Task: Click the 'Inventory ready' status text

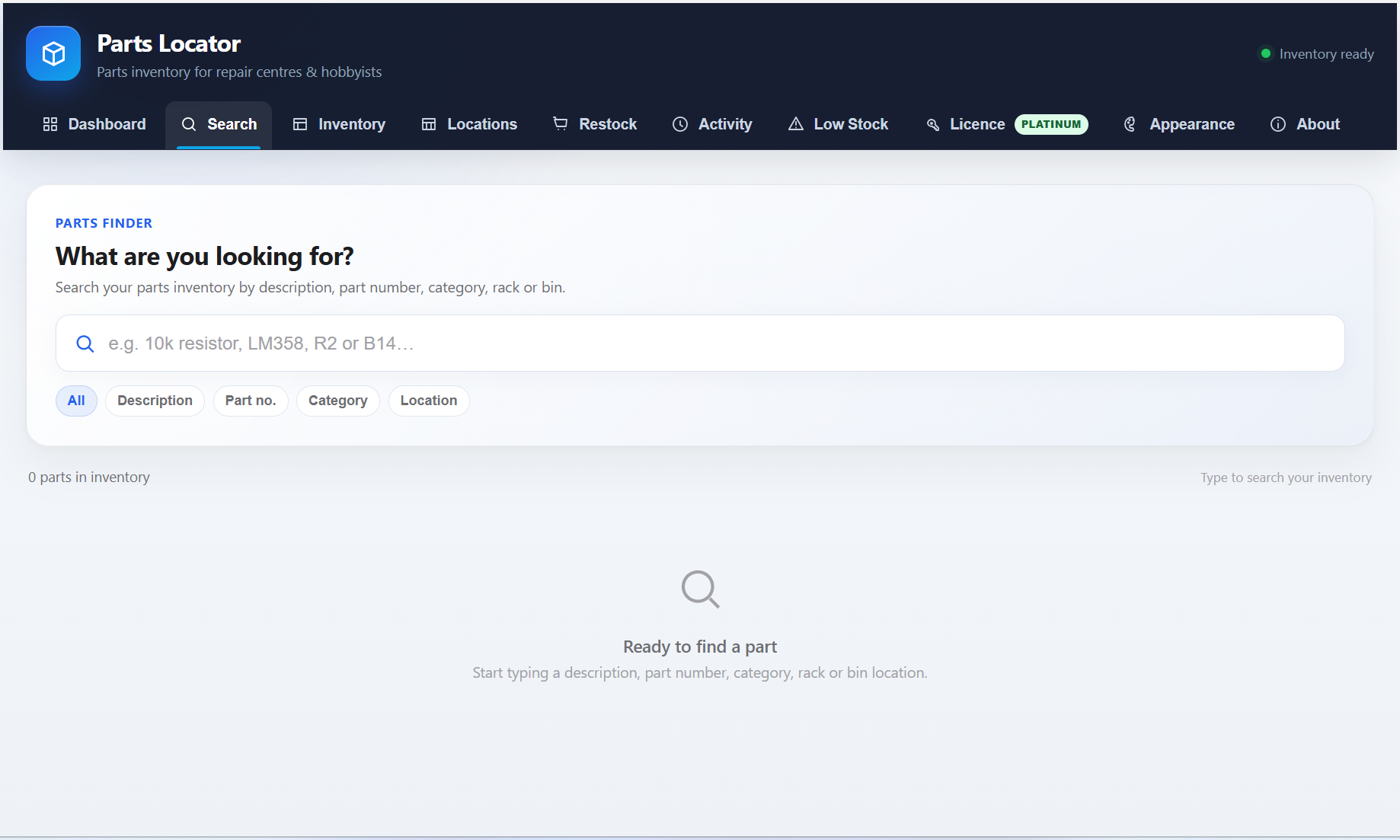Action: [1327, 54]
